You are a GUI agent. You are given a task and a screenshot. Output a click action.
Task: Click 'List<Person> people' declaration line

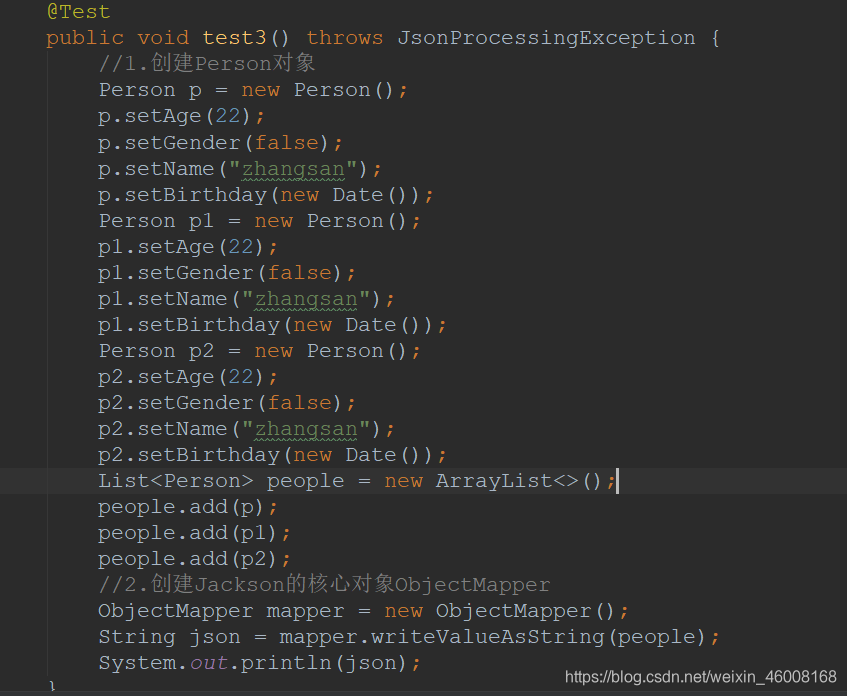(x=357, y=481)
